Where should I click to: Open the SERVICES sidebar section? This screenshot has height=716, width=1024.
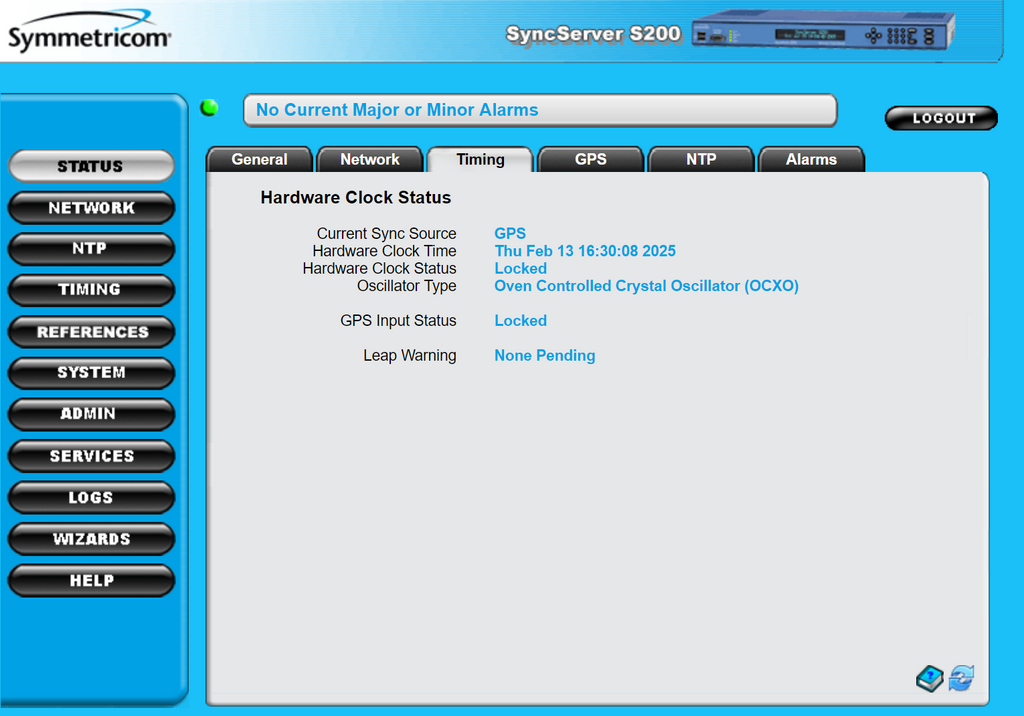click(91, 456)
